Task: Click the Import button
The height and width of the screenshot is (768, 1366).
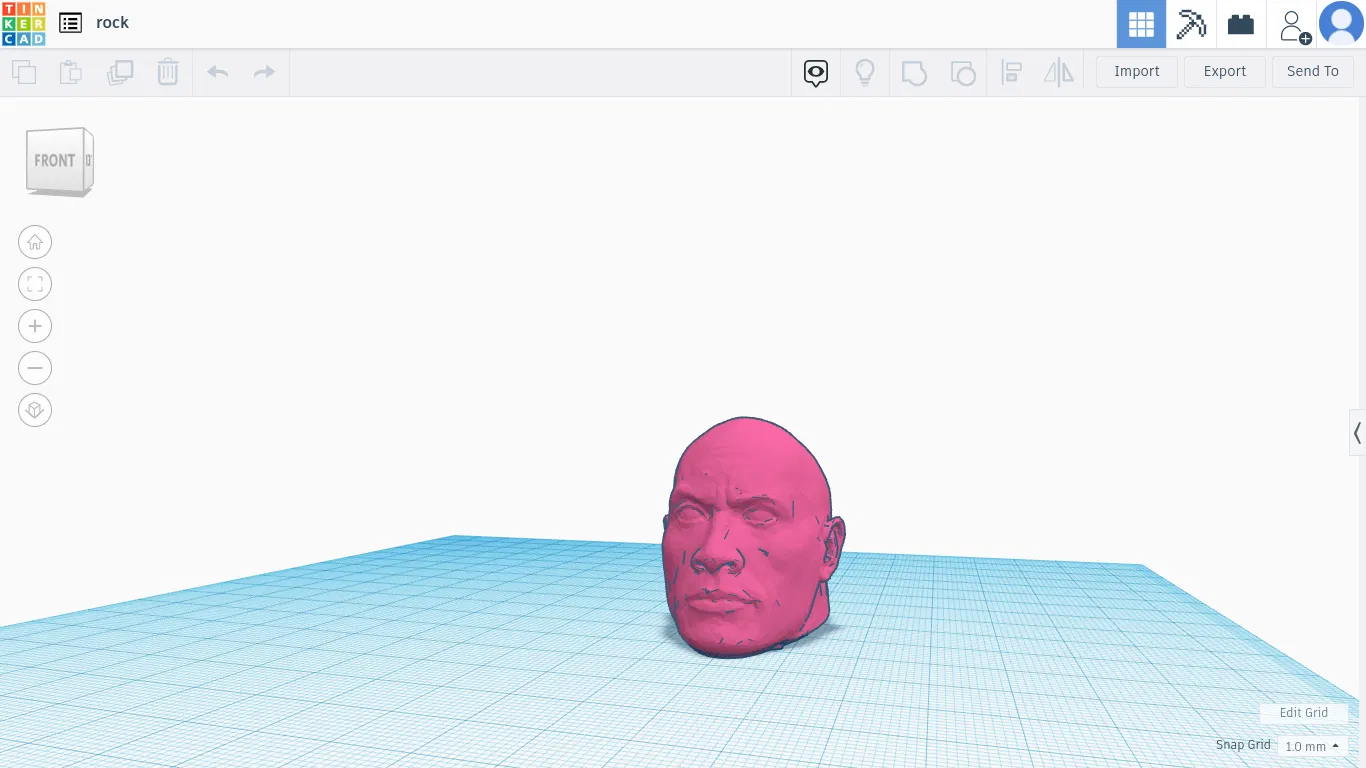Action: pyautogui.click(x=1137, y=72)
